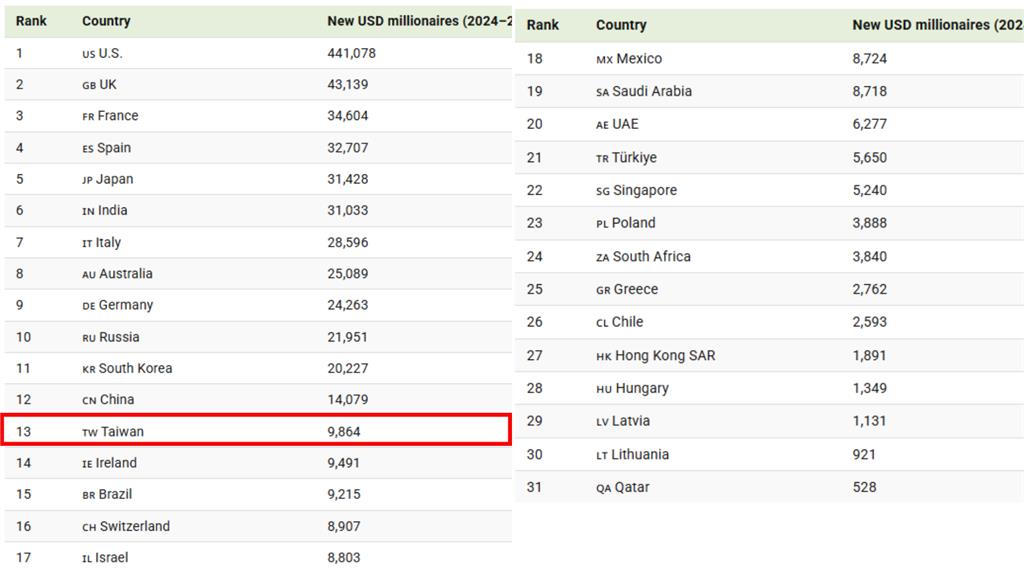Select the Lithuania row name
This screenshot has height=576, width=1024.
pos(640,455)
